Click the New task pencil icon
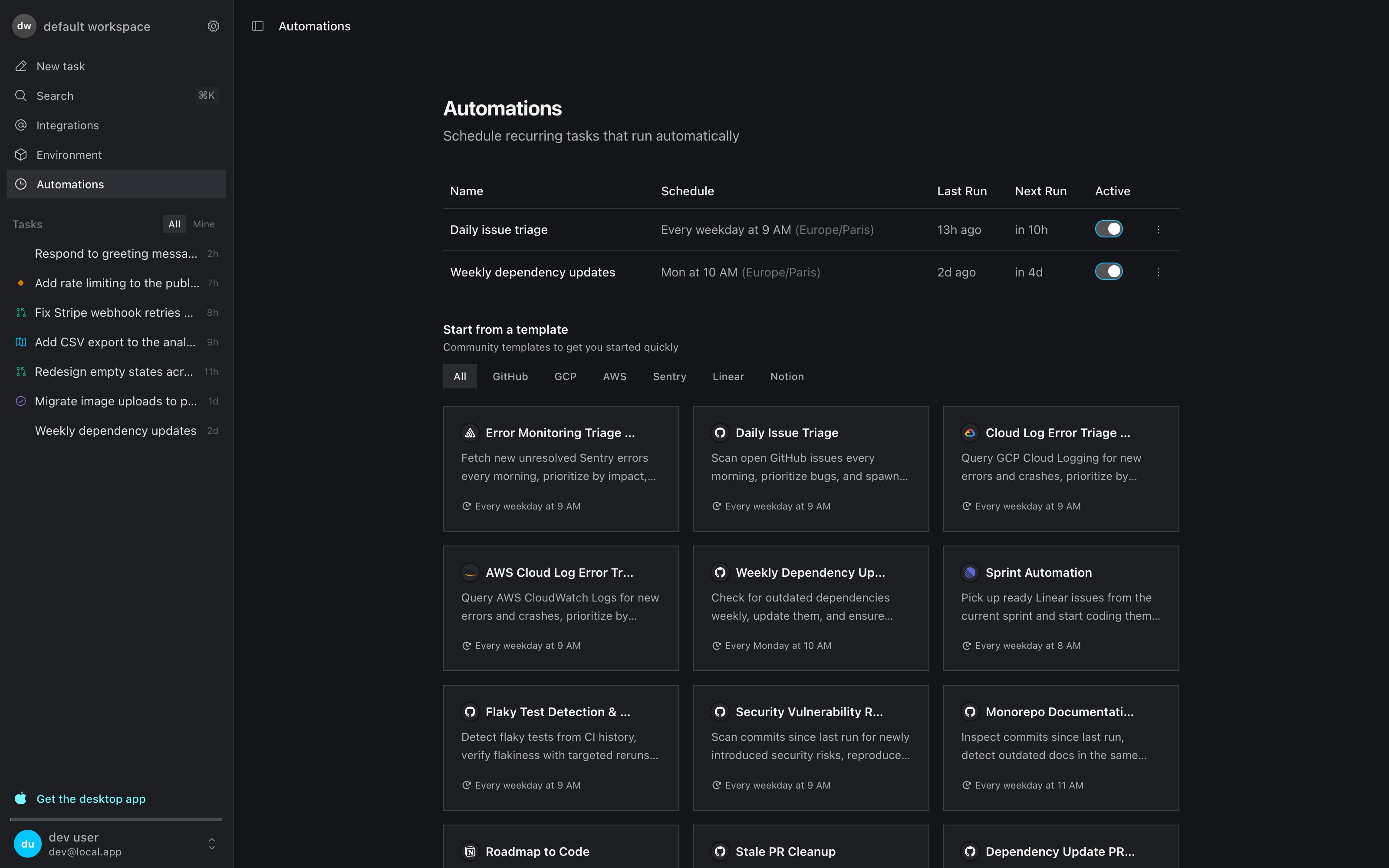 click(21, 66)
